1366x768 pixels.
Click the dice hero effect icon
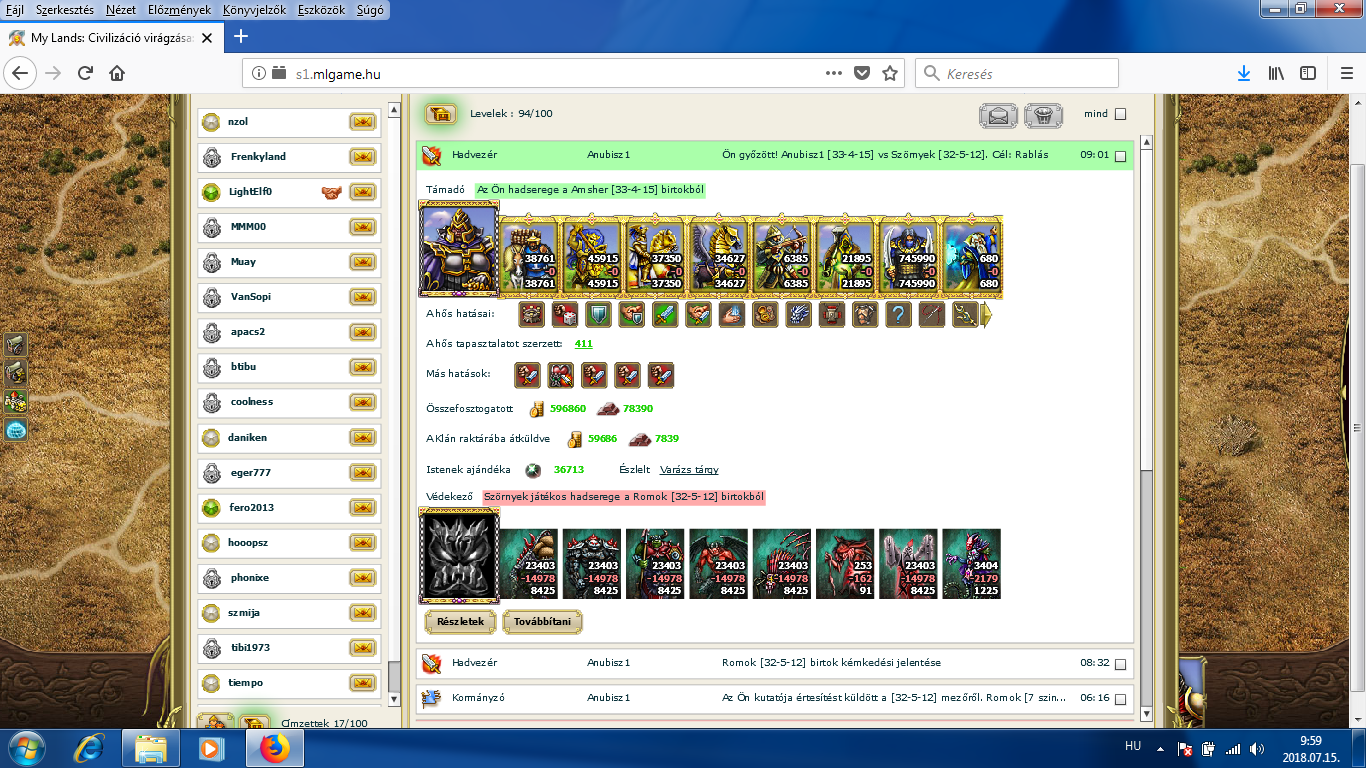[565, 315]
